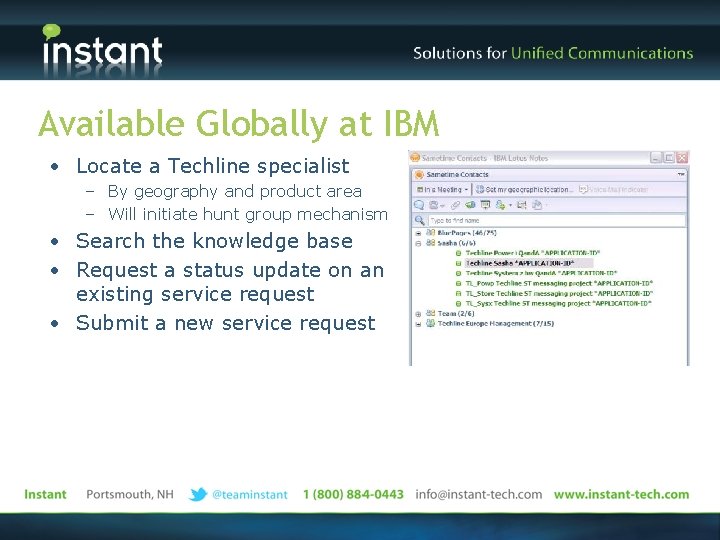Viewport: 720px width, 540px height.
Task: Click the magnifier search icon beside name field
Action: click(419, 220)
